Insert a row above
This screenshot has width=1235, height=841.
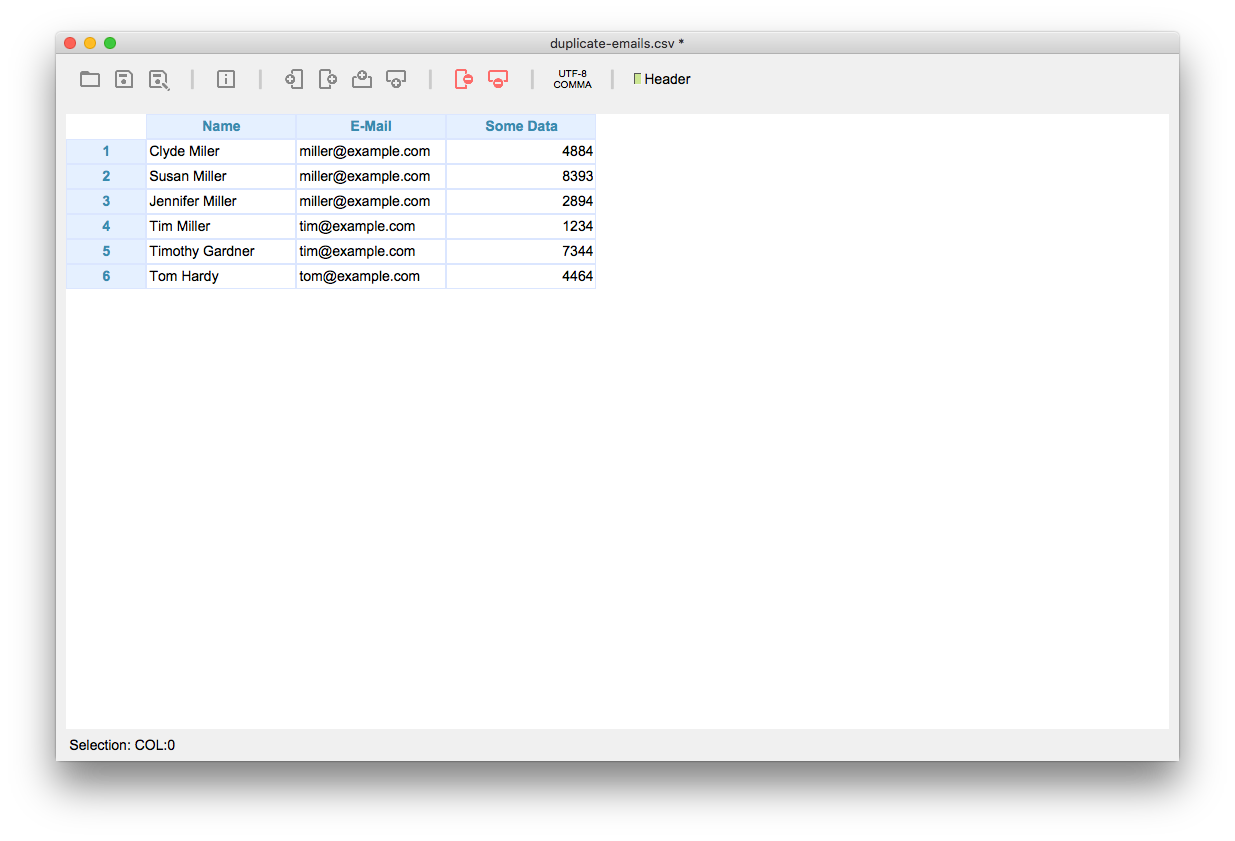362,79
